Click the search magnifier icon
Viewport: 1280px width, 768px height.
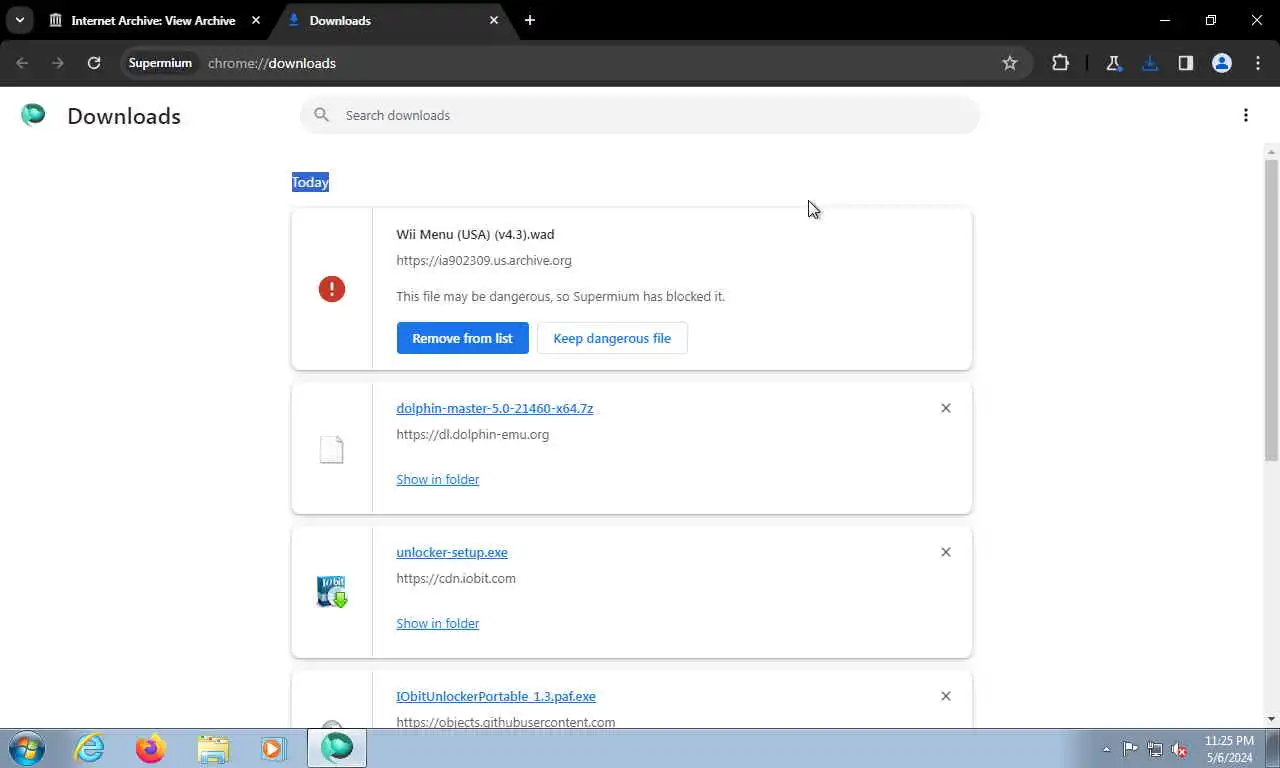click(321, 115)
